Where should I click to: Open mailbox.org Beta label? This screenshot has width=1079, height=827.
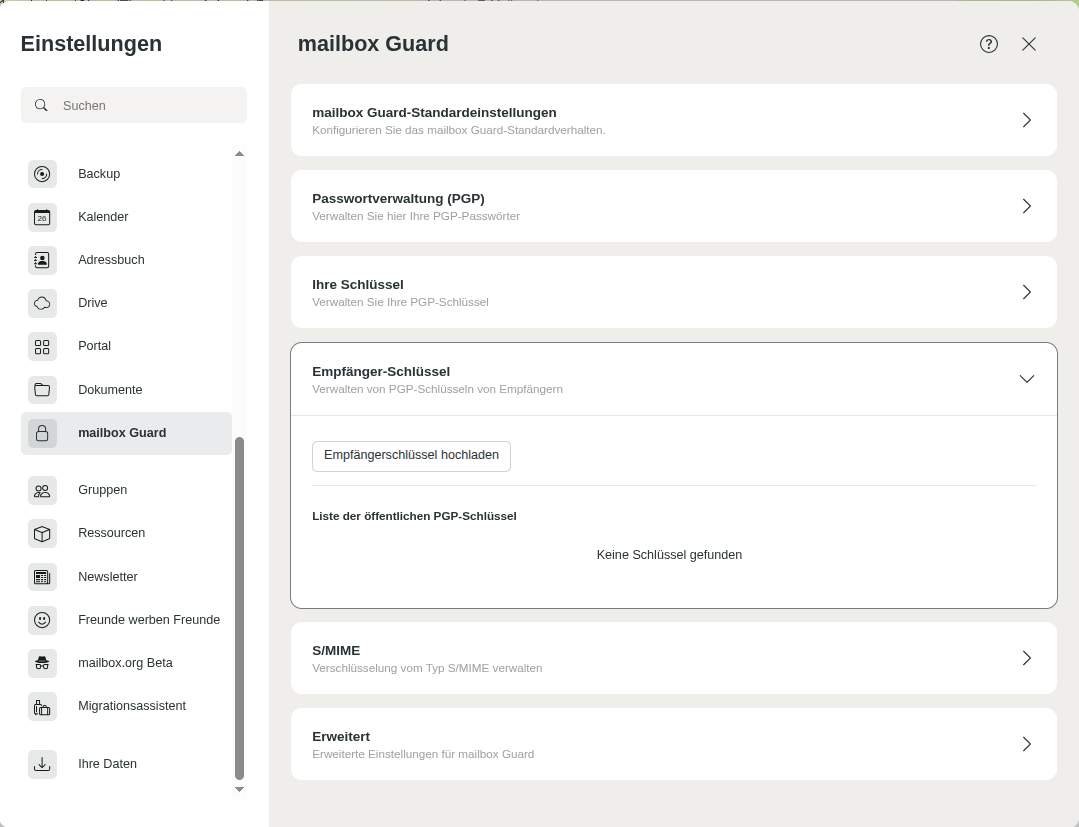125,663
